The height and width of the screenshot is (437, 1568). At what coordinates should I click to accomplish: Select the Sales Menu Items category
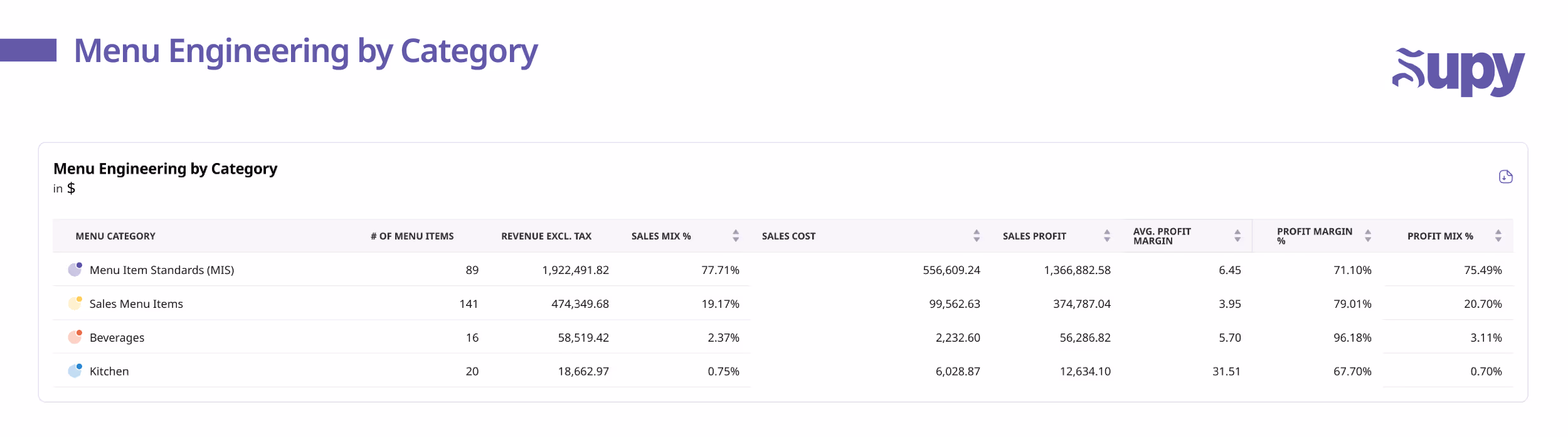tap(136, 304)
